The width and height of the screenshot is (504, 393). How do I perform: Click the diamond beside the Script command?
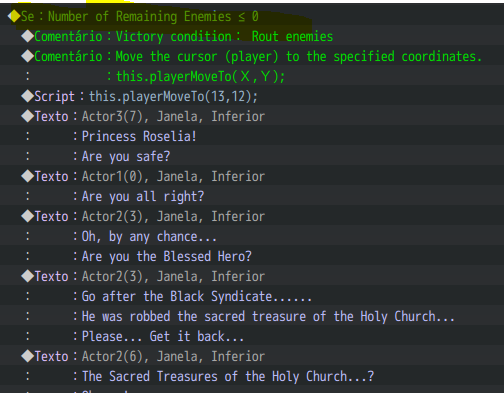click(x=28, y=96)
